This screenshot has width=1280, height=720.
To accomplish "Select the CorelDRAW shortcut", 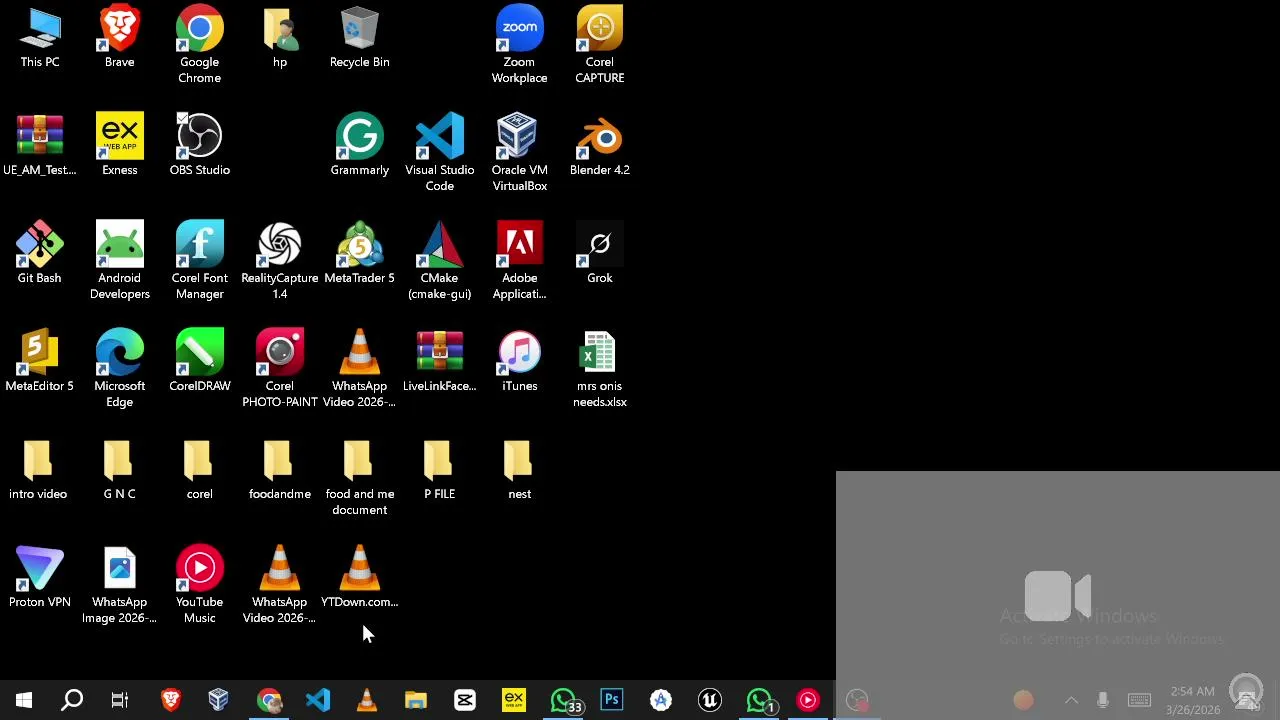I will (200, 362).
